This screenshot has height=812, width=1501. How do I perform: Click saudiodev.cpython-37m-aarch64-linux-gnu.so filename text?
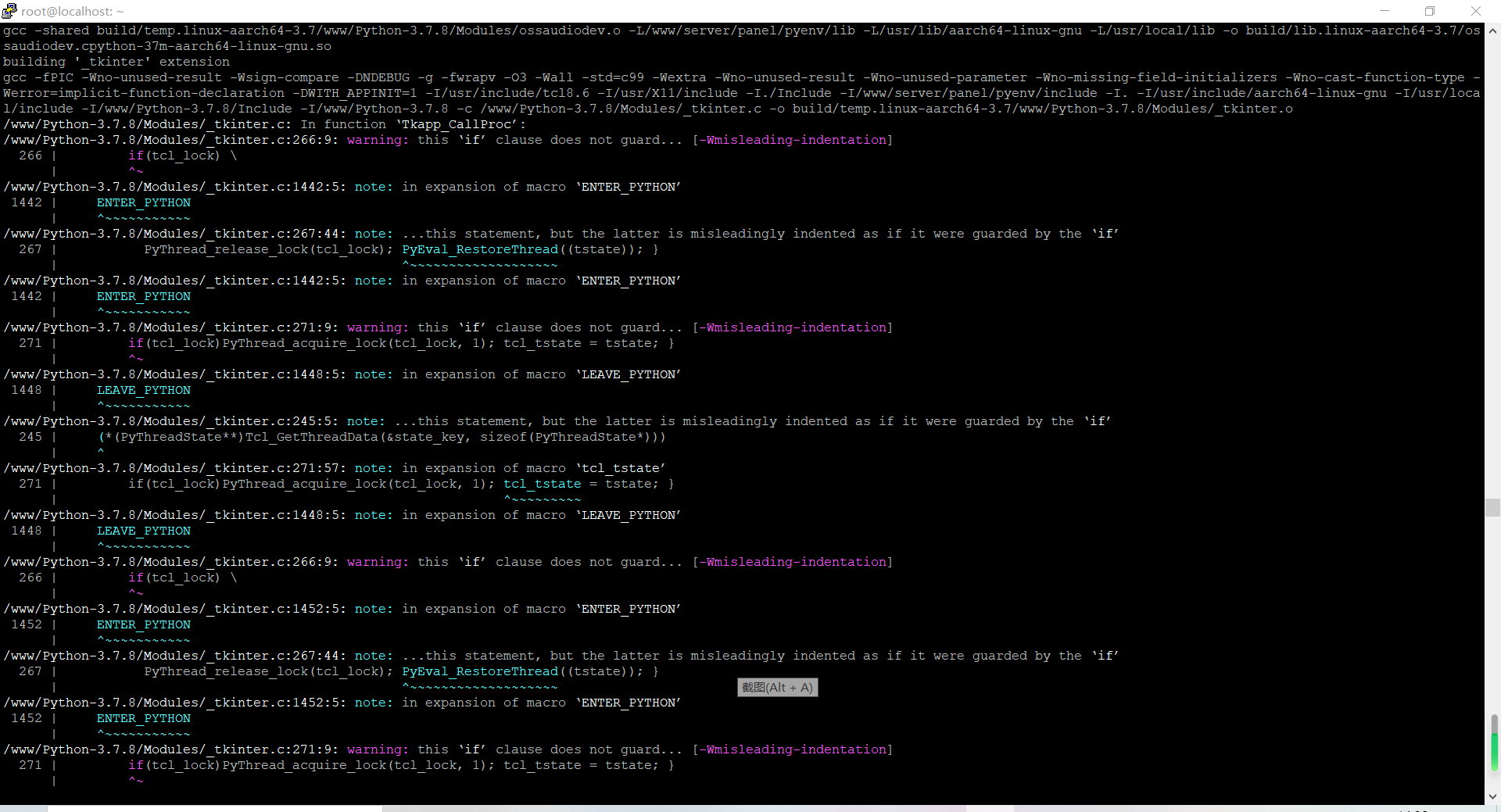click(167, 46)
